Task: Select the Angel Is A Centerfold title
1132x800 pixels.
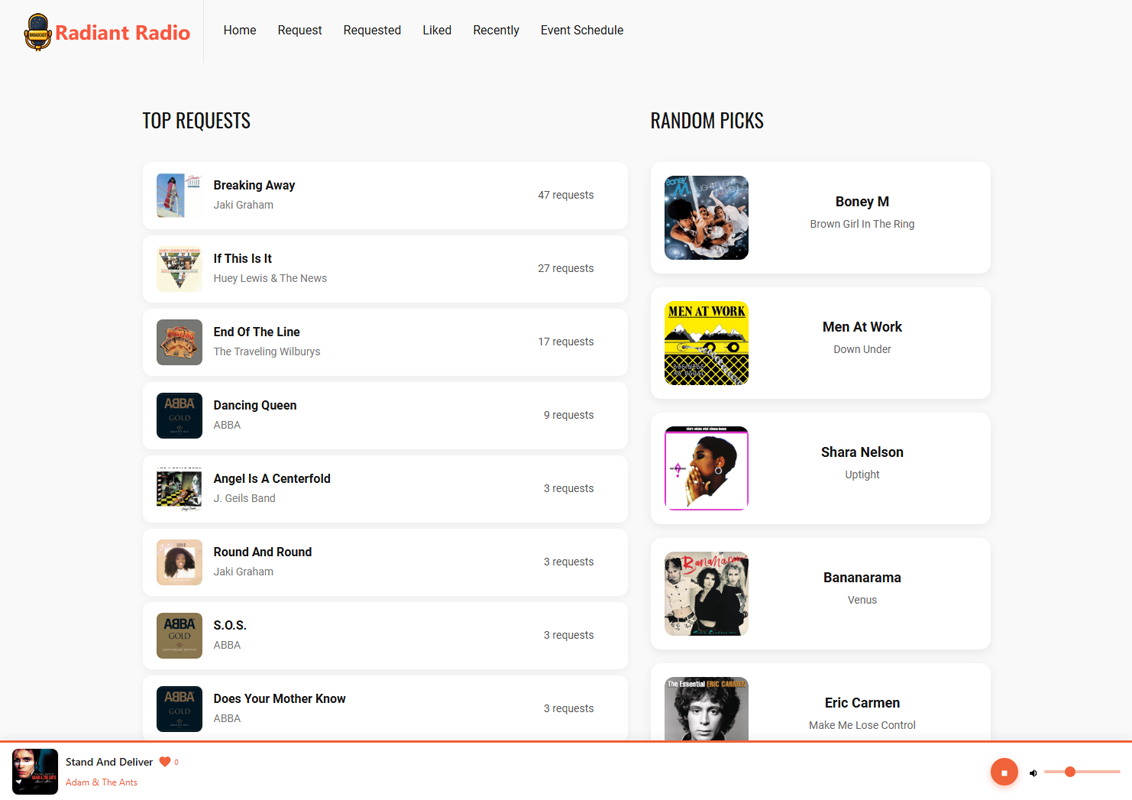Action: pos(271,479)
